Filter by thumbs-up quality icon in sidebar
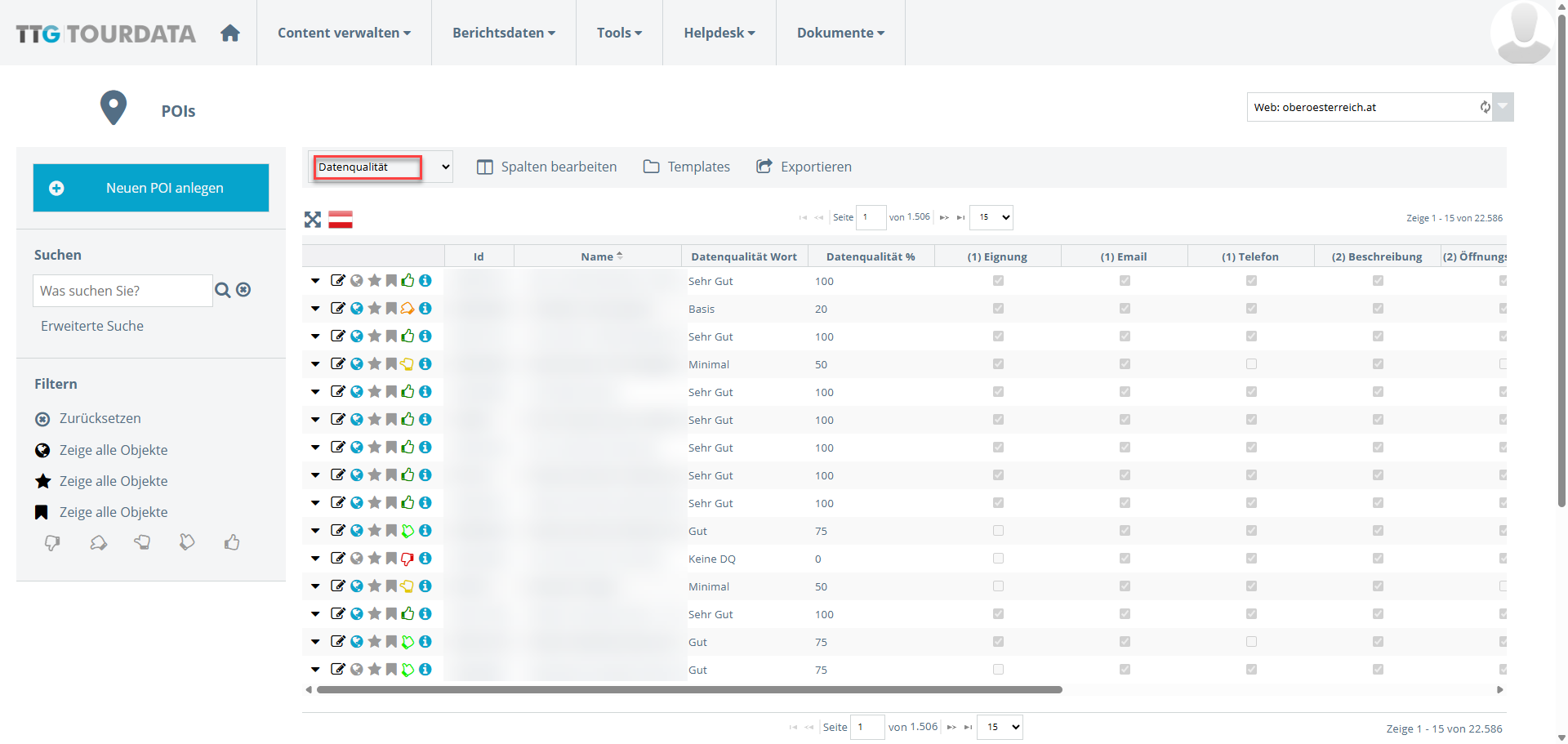 pos(232,542)
